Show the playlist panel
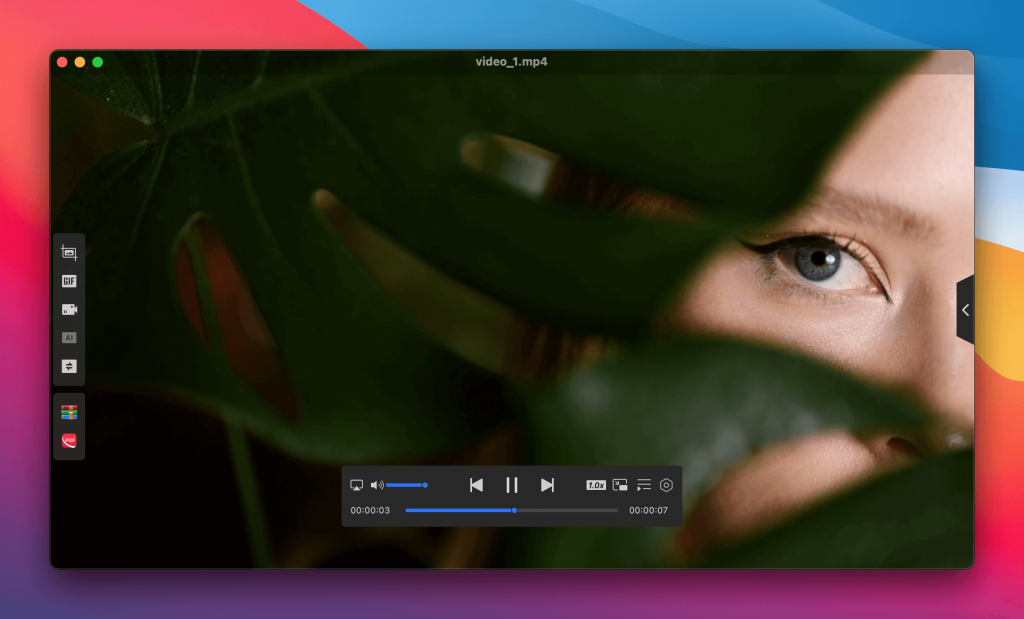1024x619 pixels. coord(644,485)
